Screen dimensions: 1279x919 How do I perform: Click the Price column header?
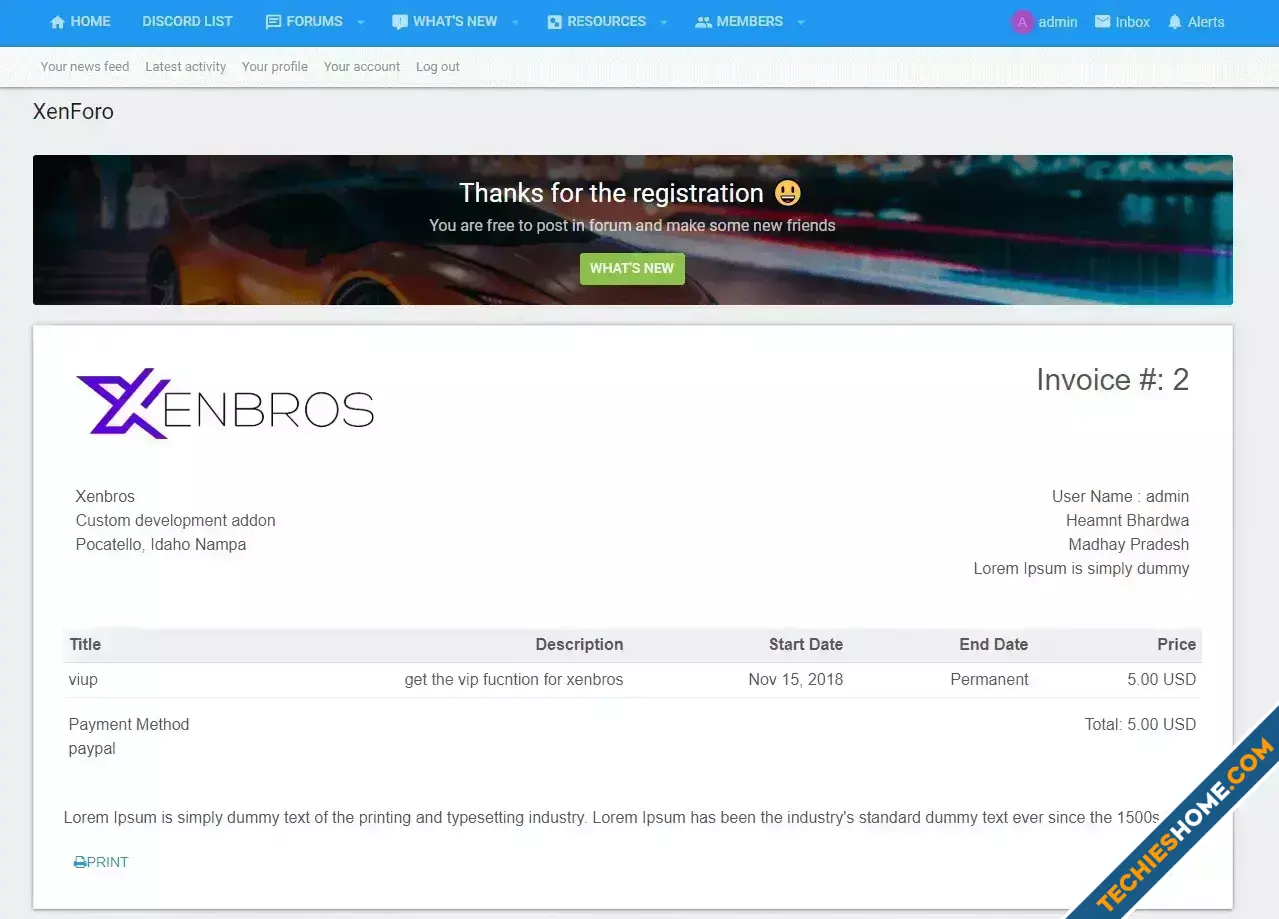tap(1176, 645)
